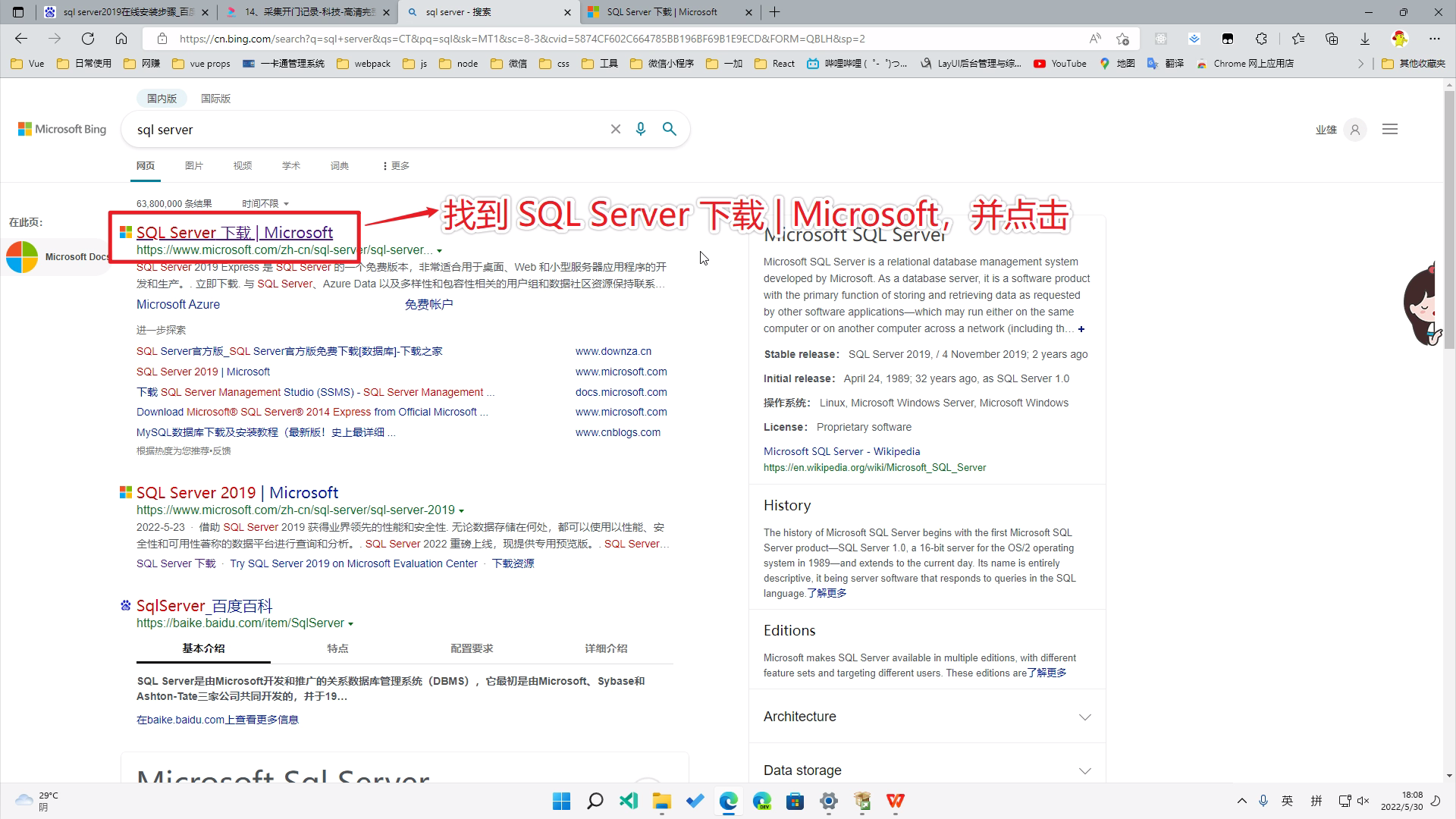Open 下载资源 link under SQL Server 2019
The image size is (1456, 819).
[x=513, y=563]
